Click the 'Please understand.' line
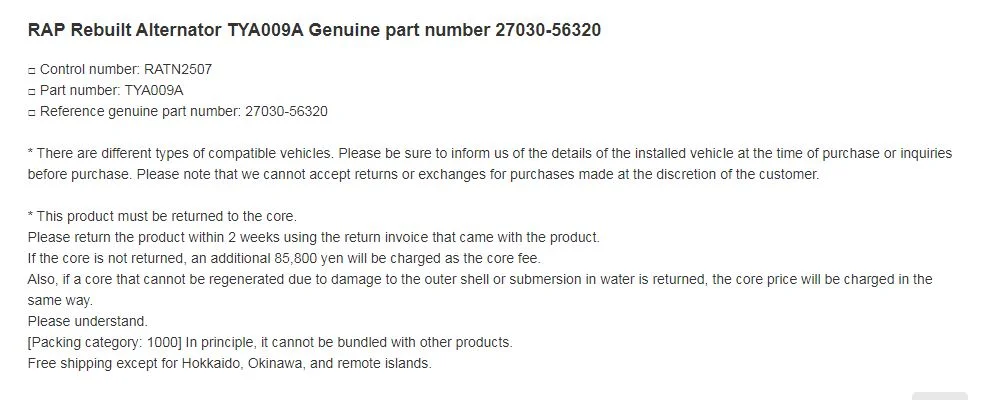This screenshot has height=400, width=995. click(x=88, y=321)
